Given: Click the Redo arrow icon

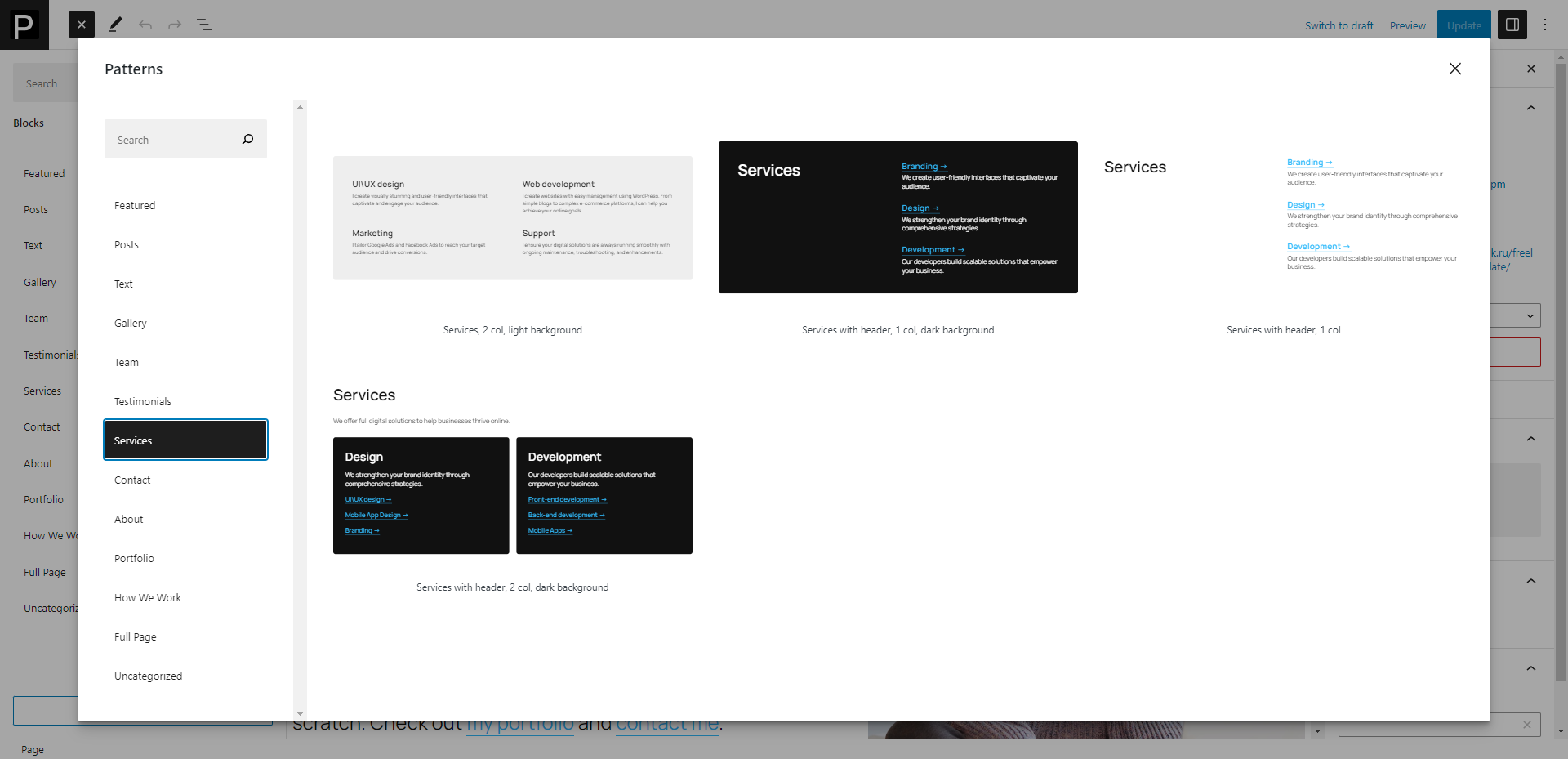Looking at the screenshot, I should (175, 25).
